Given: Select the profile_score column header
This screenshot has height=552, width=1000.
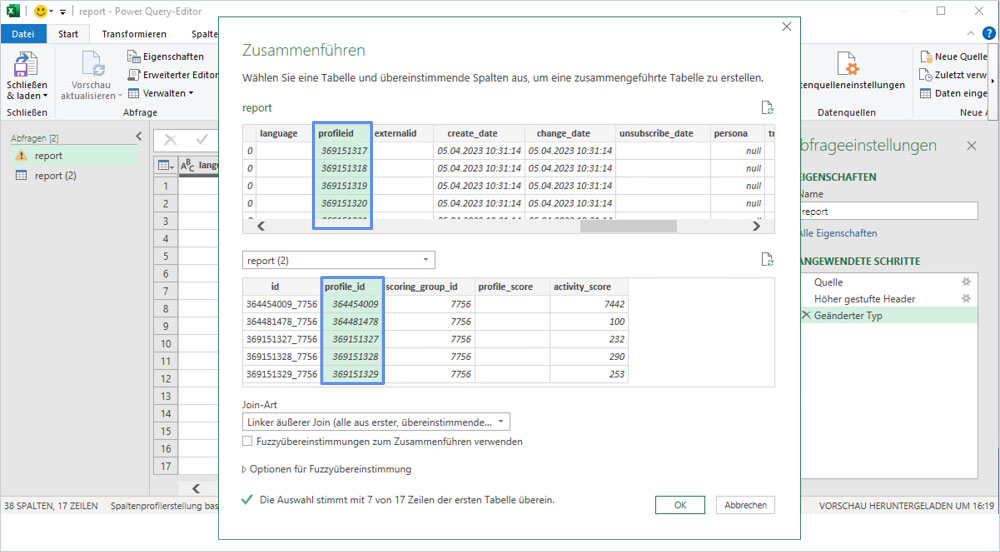Looking at the screenshot, I should pyautogui.click(x=512, y=287).
